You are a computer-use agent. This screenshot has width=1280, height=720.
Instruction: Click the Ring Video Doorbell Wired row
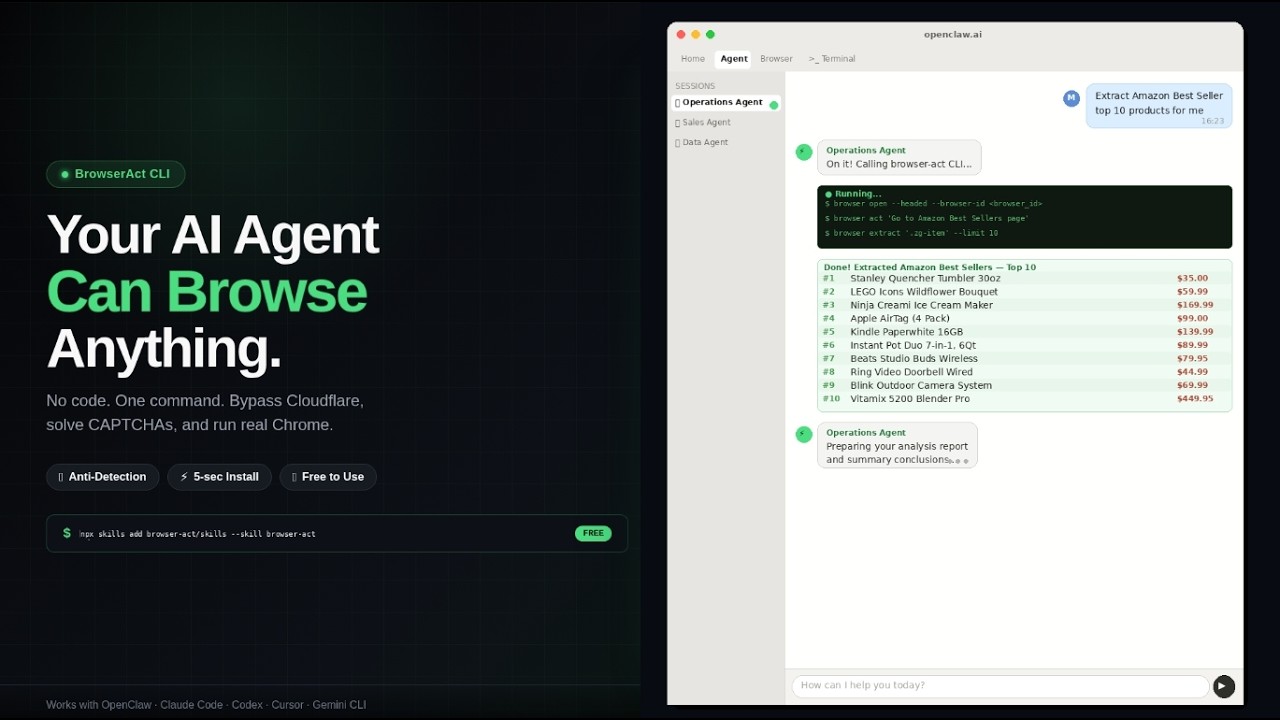1024,372
